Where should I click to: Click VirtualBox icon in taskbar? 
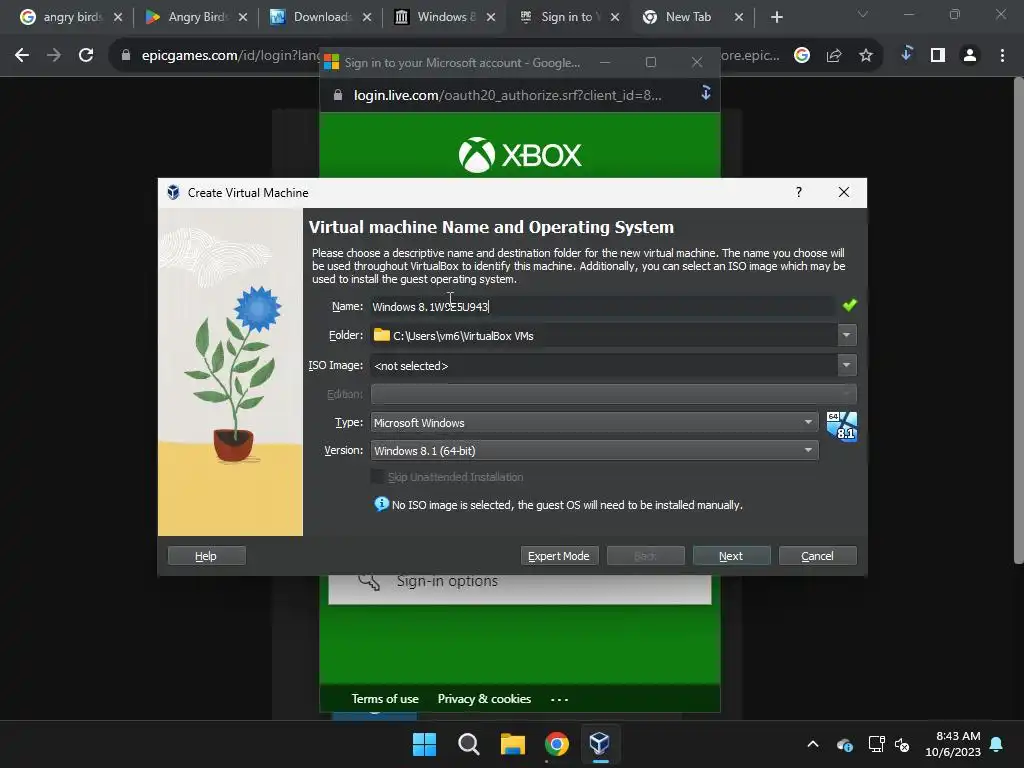click(x=600, y=744)
